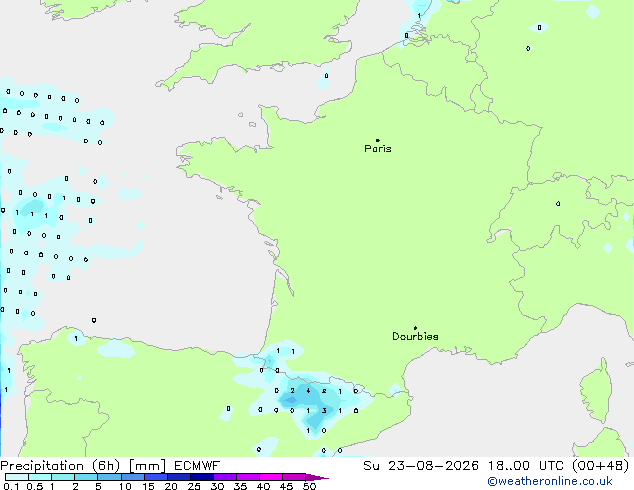Click the '4' precipitation value over the Pyrenees

[x=309, y=391]
